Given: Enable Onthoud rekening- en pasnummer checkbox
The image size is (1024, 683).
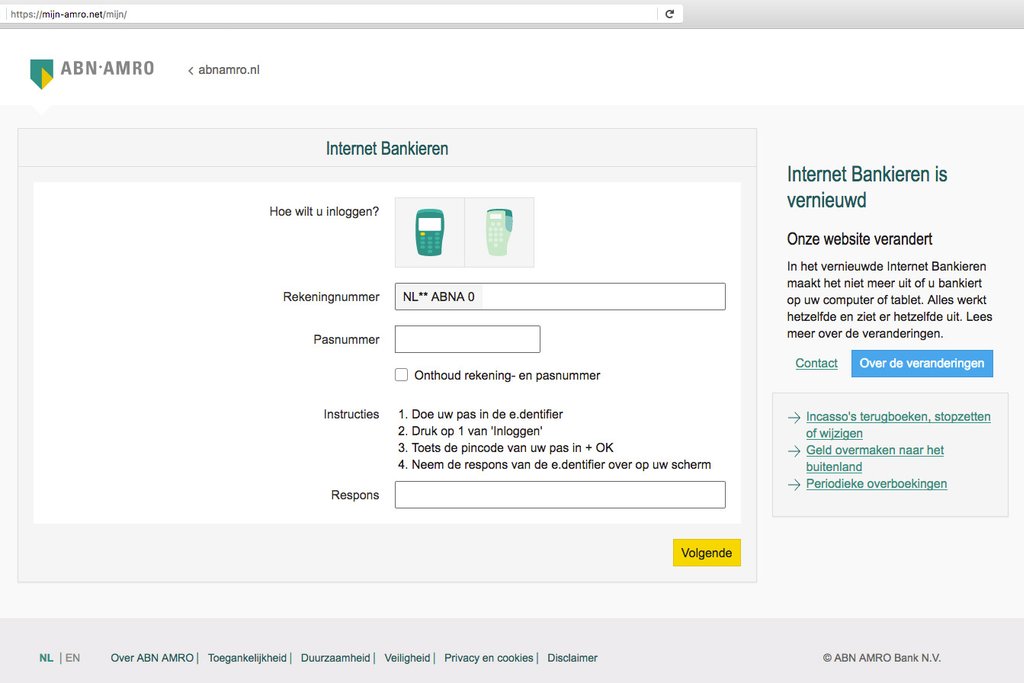Looking at the screenshot, I should (402, 375).
